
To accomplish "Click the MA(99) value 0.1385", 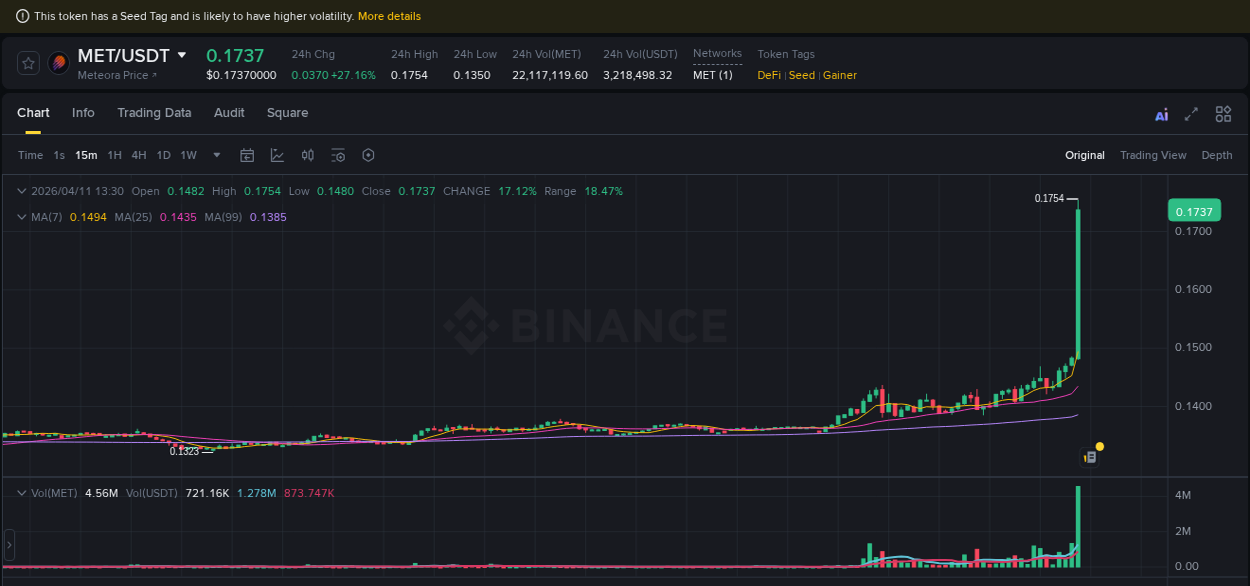I will 268,217.
